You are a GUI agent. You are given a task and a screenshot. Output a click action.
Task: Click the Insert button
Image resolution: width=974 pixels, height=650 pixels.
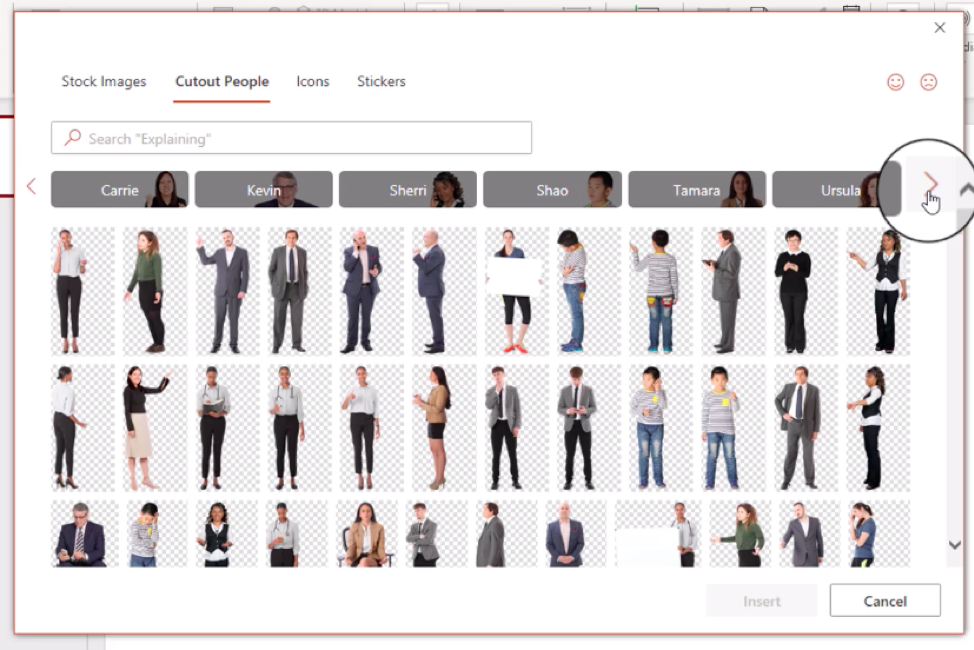point(761,601)
